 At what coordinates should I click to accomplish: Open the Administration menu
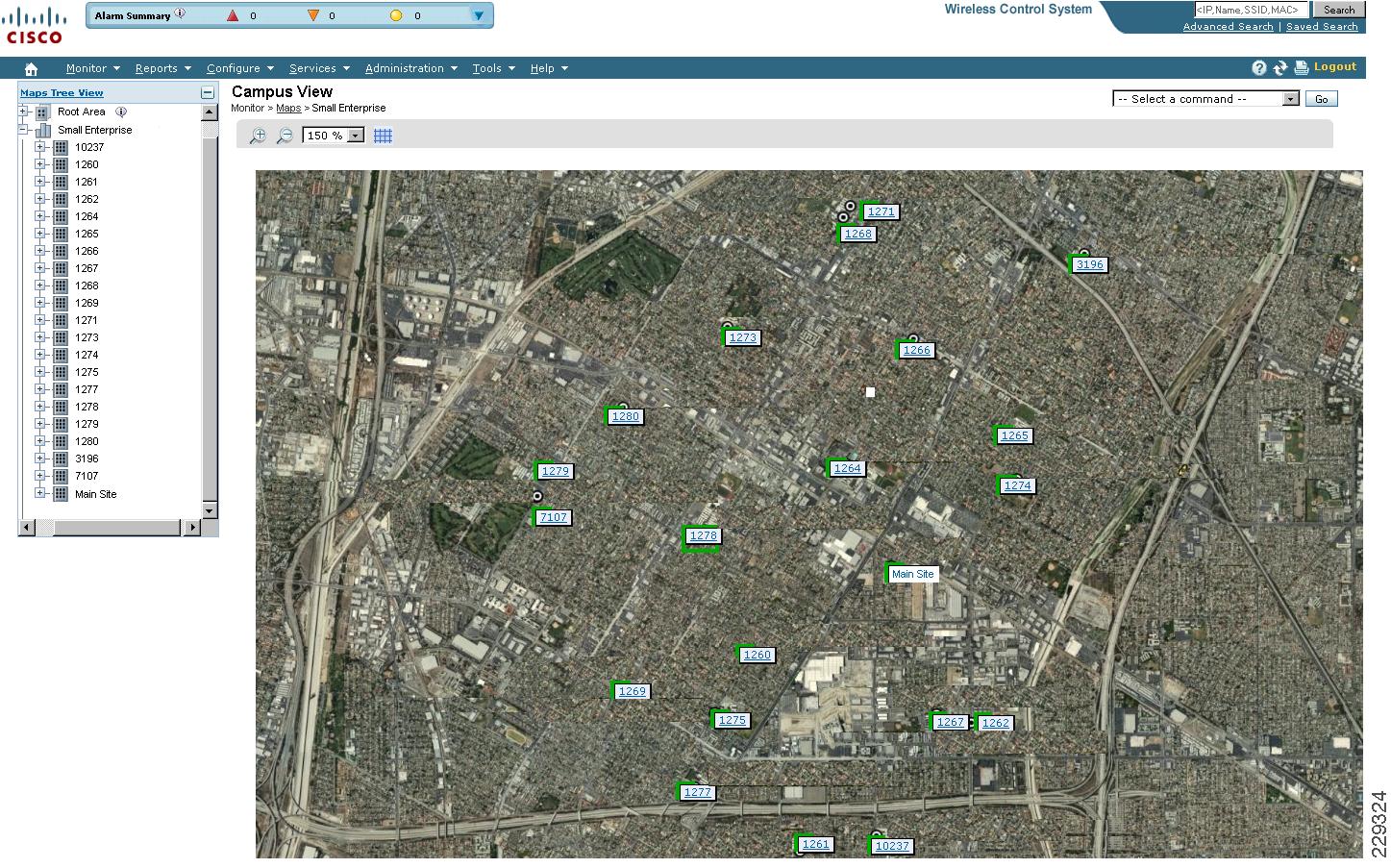click(410, 68)
